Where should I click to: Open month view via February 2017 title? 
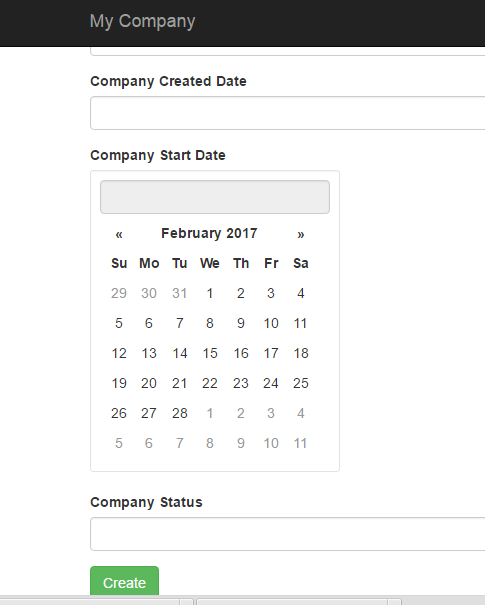(x=210, y=233)
